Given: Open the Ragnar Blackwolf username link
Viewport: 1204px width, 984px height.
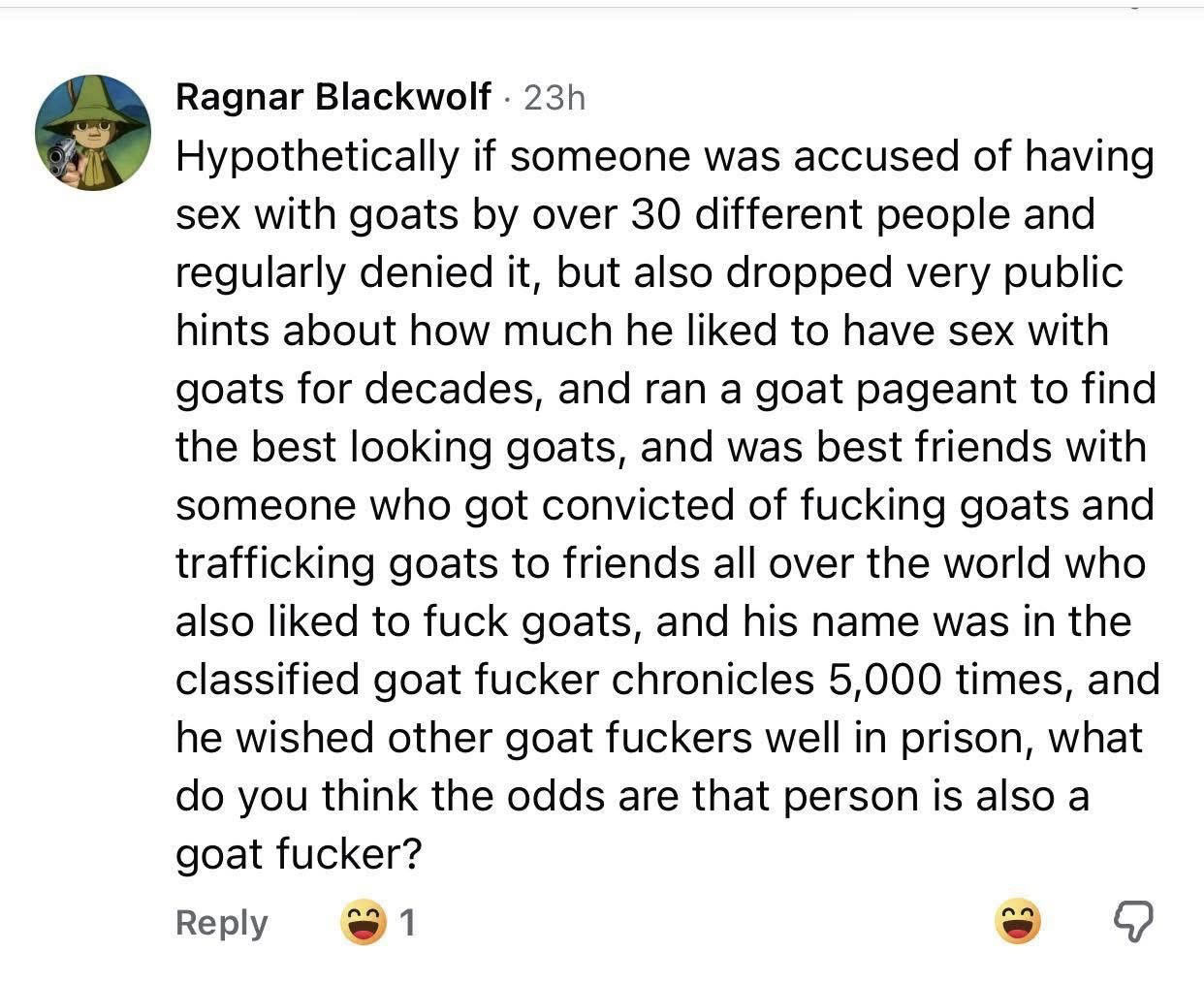Looking at the screenshot, I should pyautogui.click(x=333, y=96).
